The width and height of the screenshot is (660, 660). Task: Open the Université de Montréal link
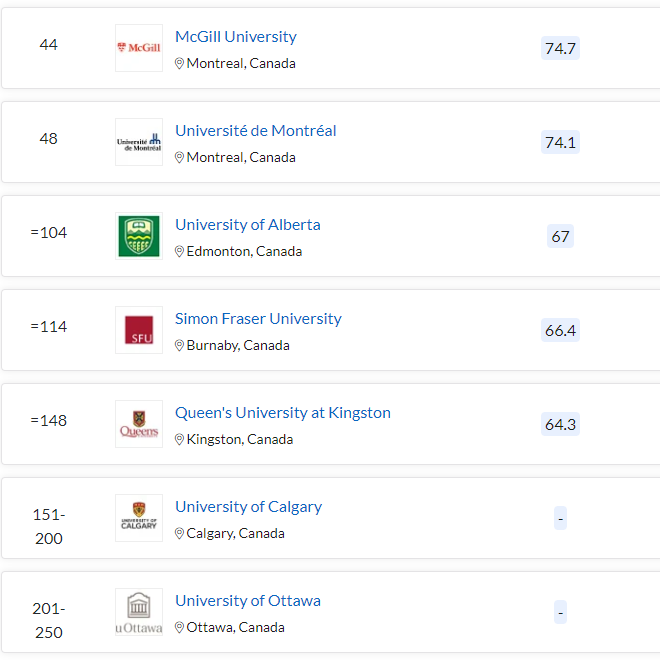click(x=255, y=130)
